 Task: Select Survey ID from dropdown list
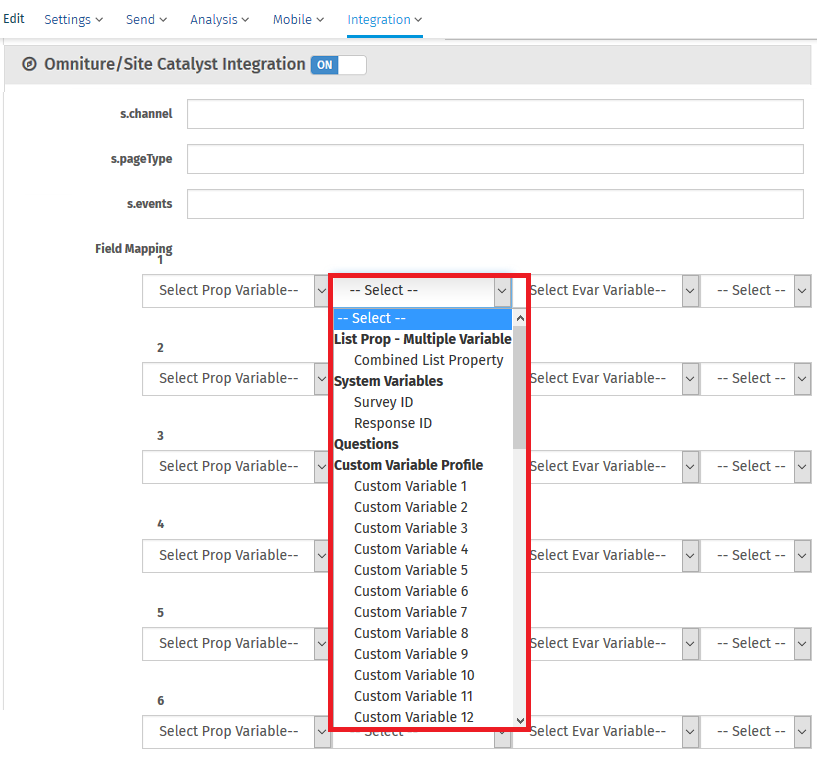click(383, 402)
